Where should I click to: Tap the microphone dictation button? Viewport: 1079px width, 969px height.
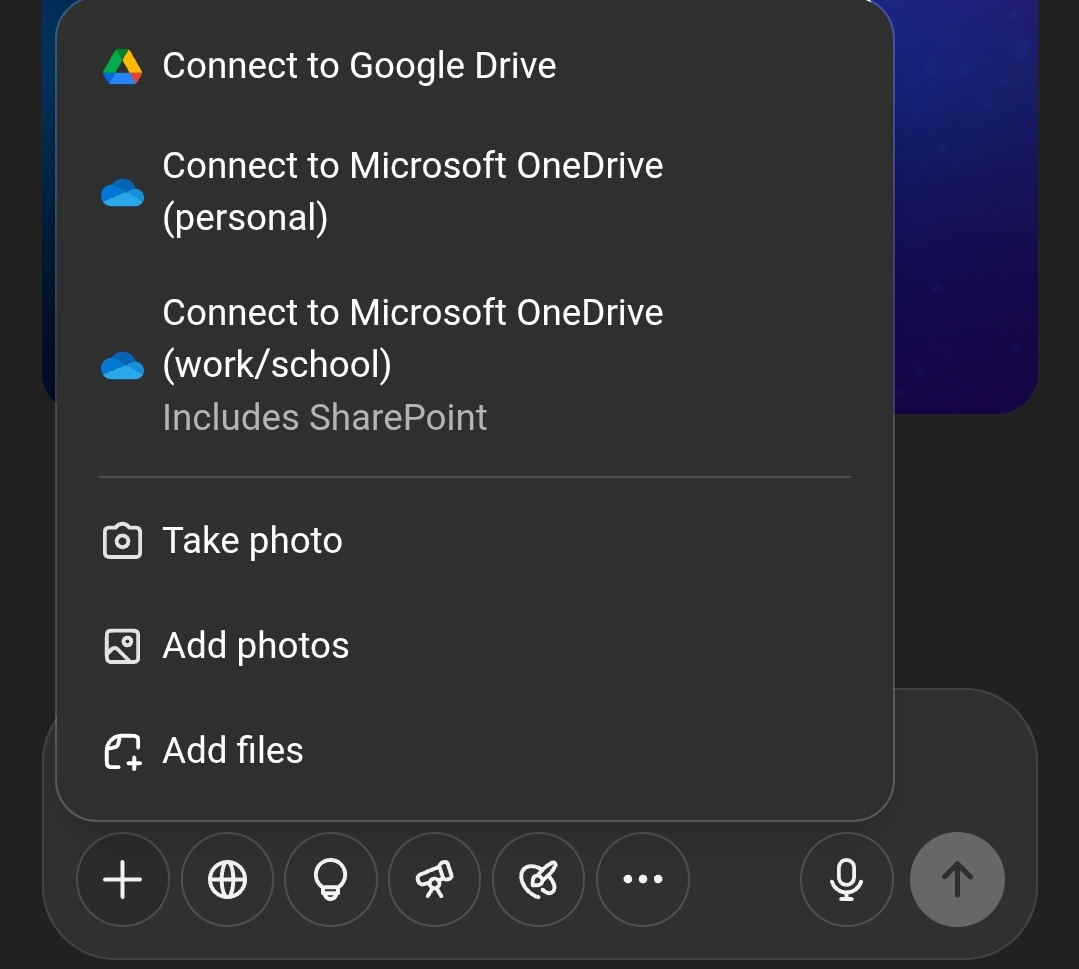click(x=847, y=879)
